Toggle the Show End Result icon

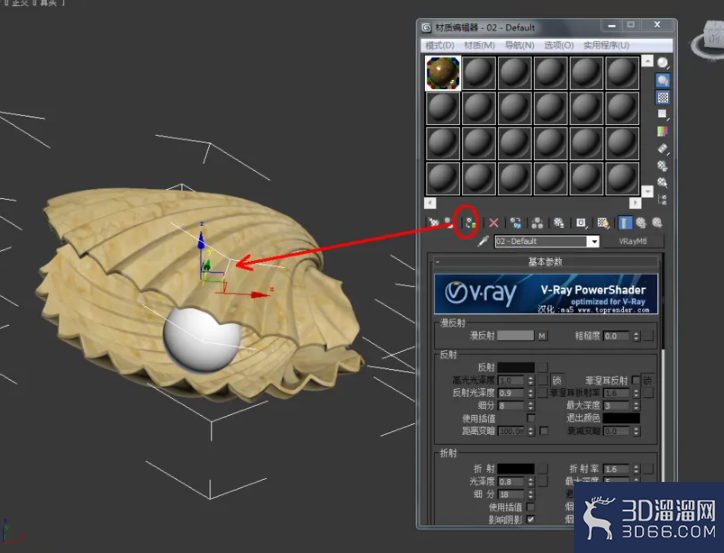tap(625, 223)
